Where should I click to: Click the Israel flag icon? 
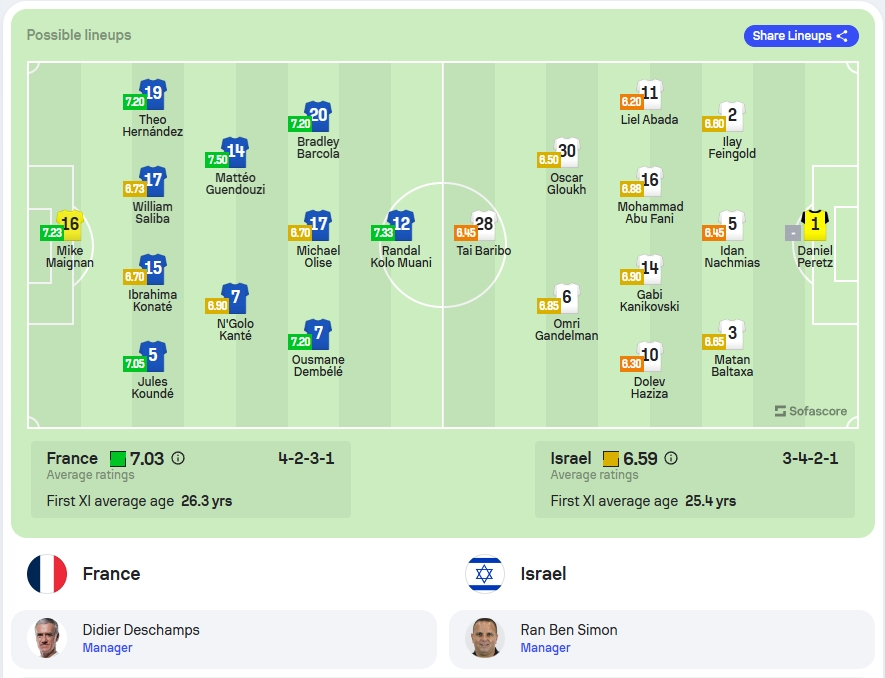click(485, 574)
